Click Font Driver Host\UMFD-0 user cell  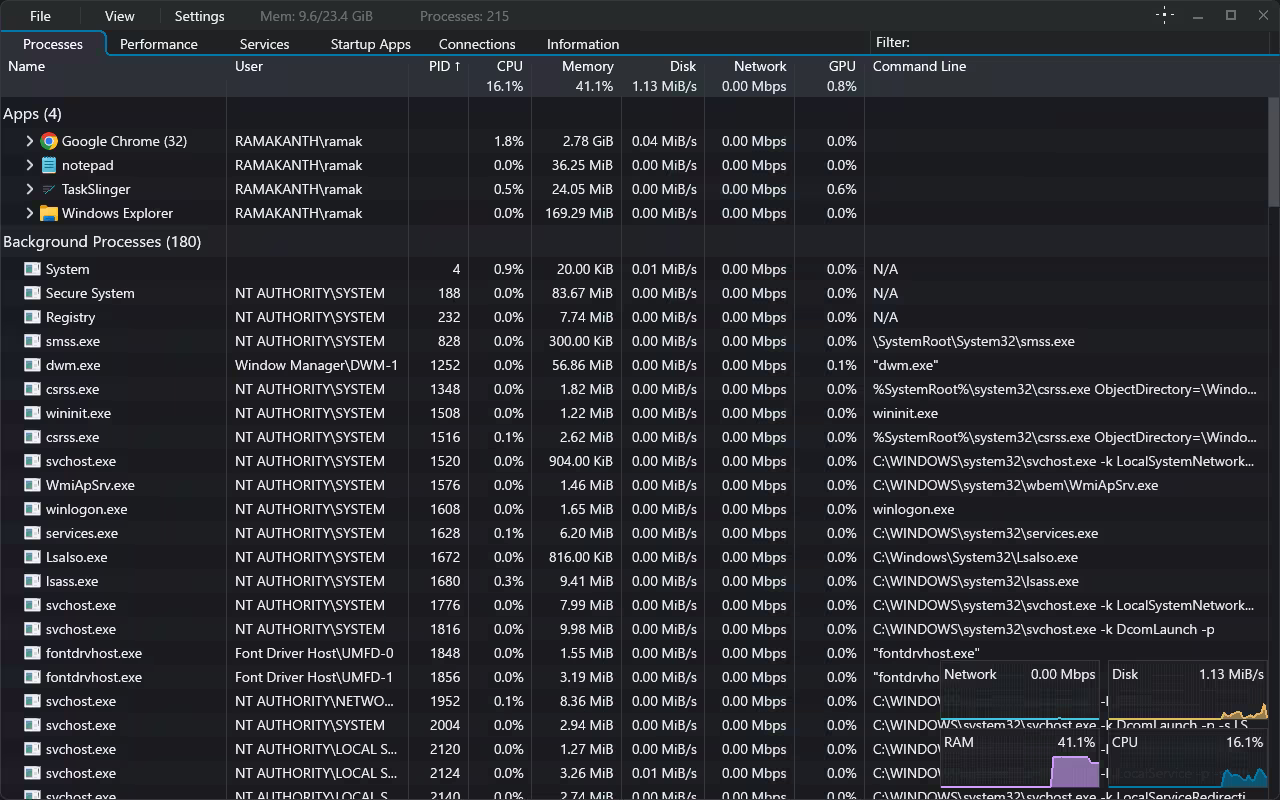[314, 653]
